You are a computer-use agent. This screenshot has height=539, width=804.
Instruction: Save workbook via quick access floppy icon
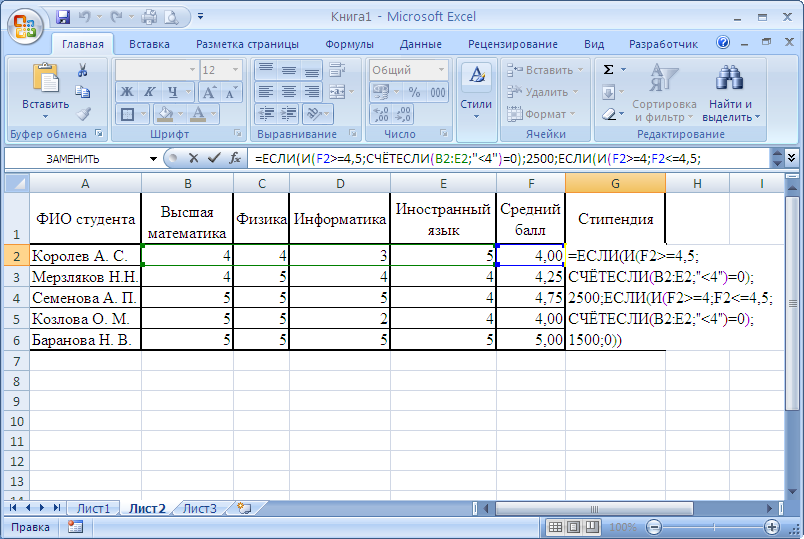(63, 17)
